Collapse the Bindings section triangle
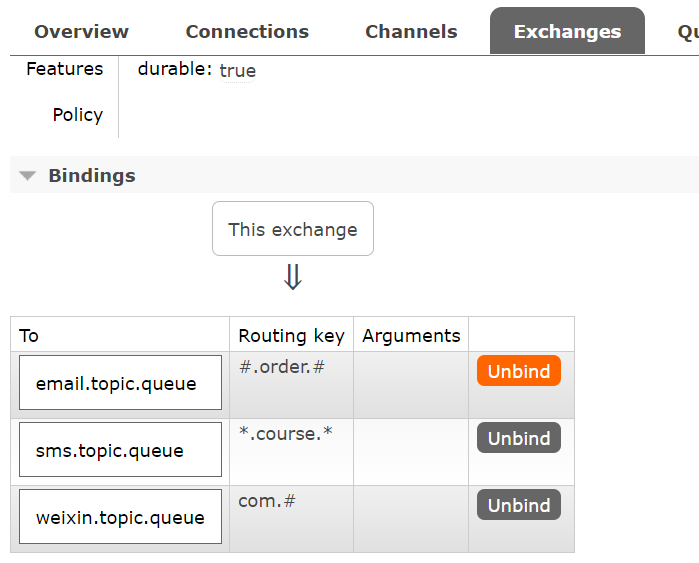Image resolution: width=699 pixels, height=563 pixels. pyautogui.click(x=28, y=176)
